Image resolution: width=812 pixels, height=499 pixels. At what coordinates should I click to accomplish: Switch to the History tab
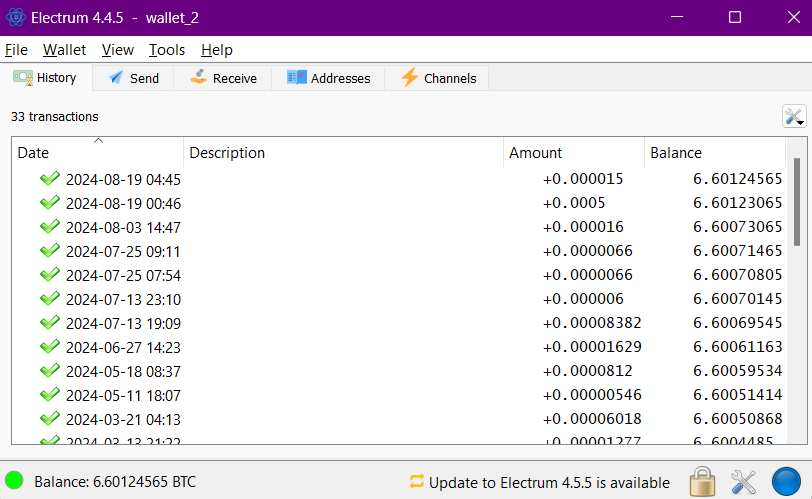(46, 78)
